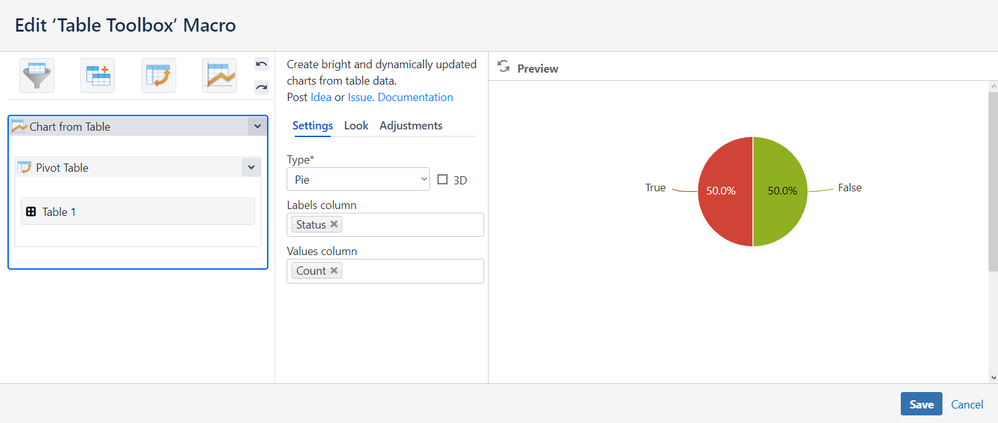The width and height of the screenshot is (998, 423).
Task: Click the undo arrow icon
Action: coord(262,65)
